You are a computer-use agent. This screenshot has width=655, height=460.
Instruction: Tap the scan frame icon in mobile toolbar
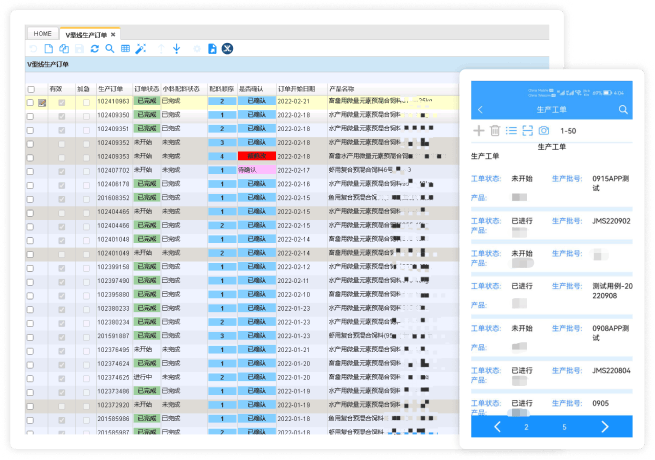(x=527, y=130)
